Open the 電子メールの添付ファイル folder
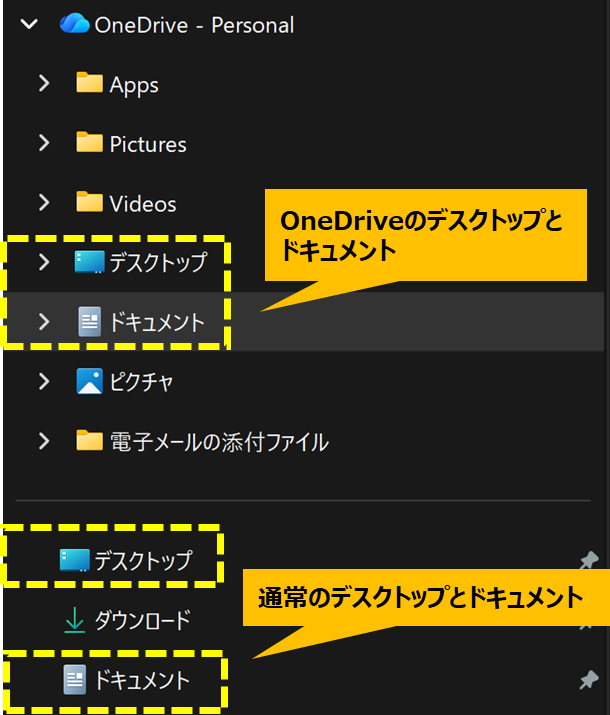The height and width of the screenshot is (715, 610). pos(218,441)
